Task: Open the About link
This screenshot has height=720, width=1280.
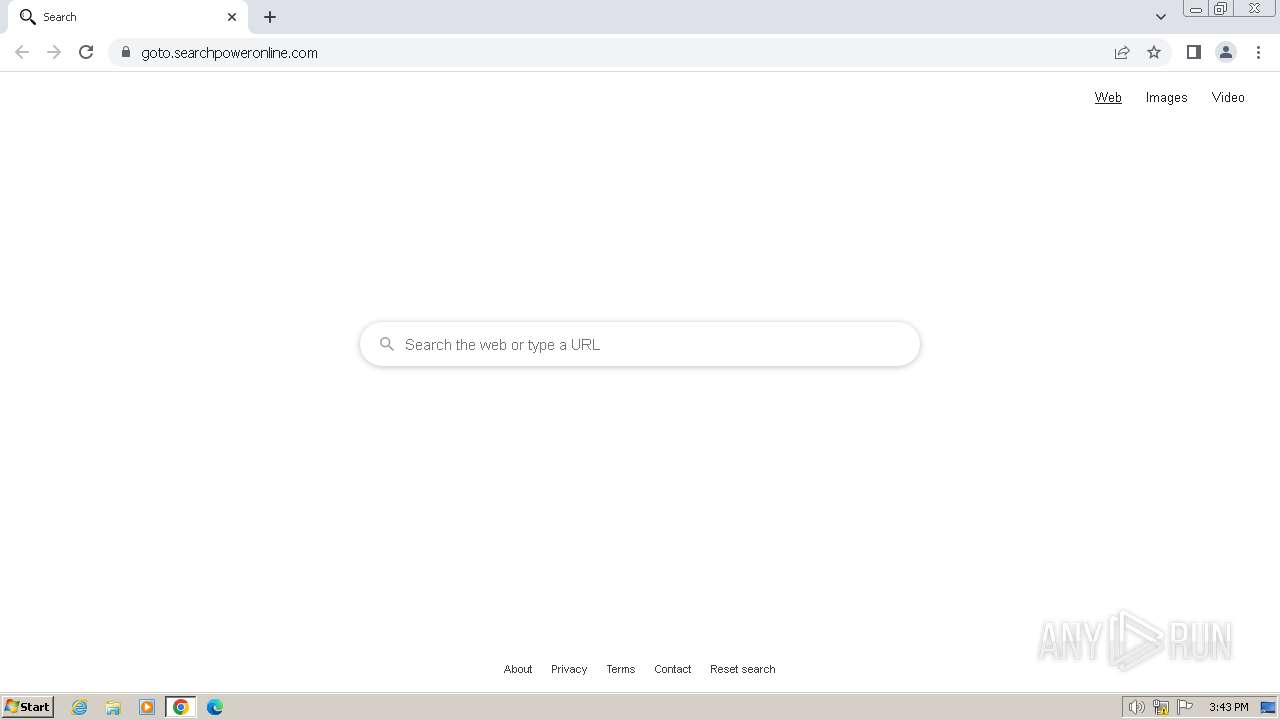Action: point(518,669)
